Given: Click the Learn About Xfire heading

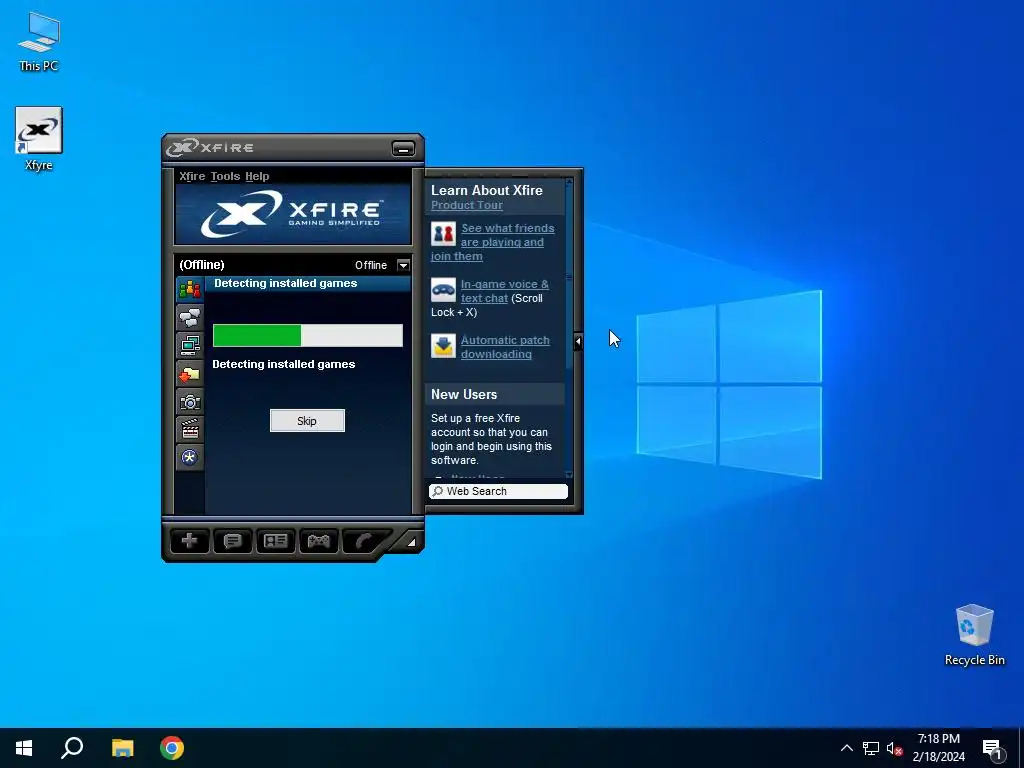Looking at the screenshot, I should point(487,190).
